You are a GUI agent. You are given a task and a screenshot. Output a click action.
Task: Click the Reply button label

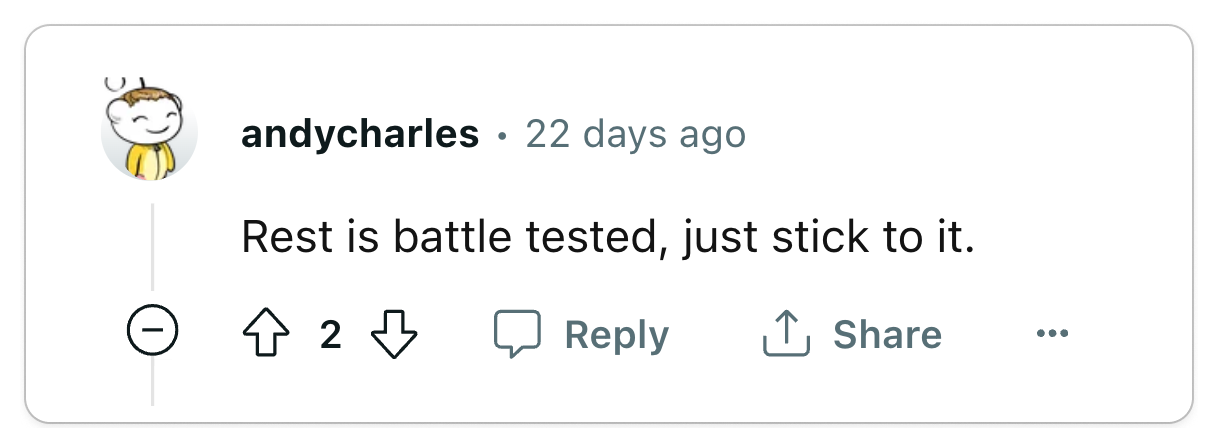616,334
